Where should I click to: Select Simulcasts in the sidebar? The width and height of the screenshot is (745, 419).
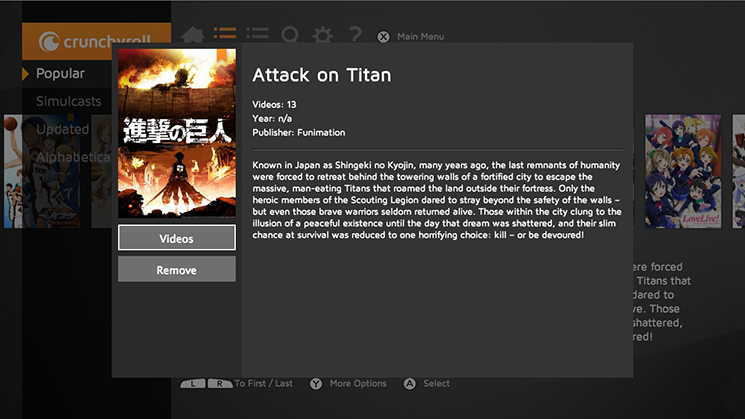[68, 101]
